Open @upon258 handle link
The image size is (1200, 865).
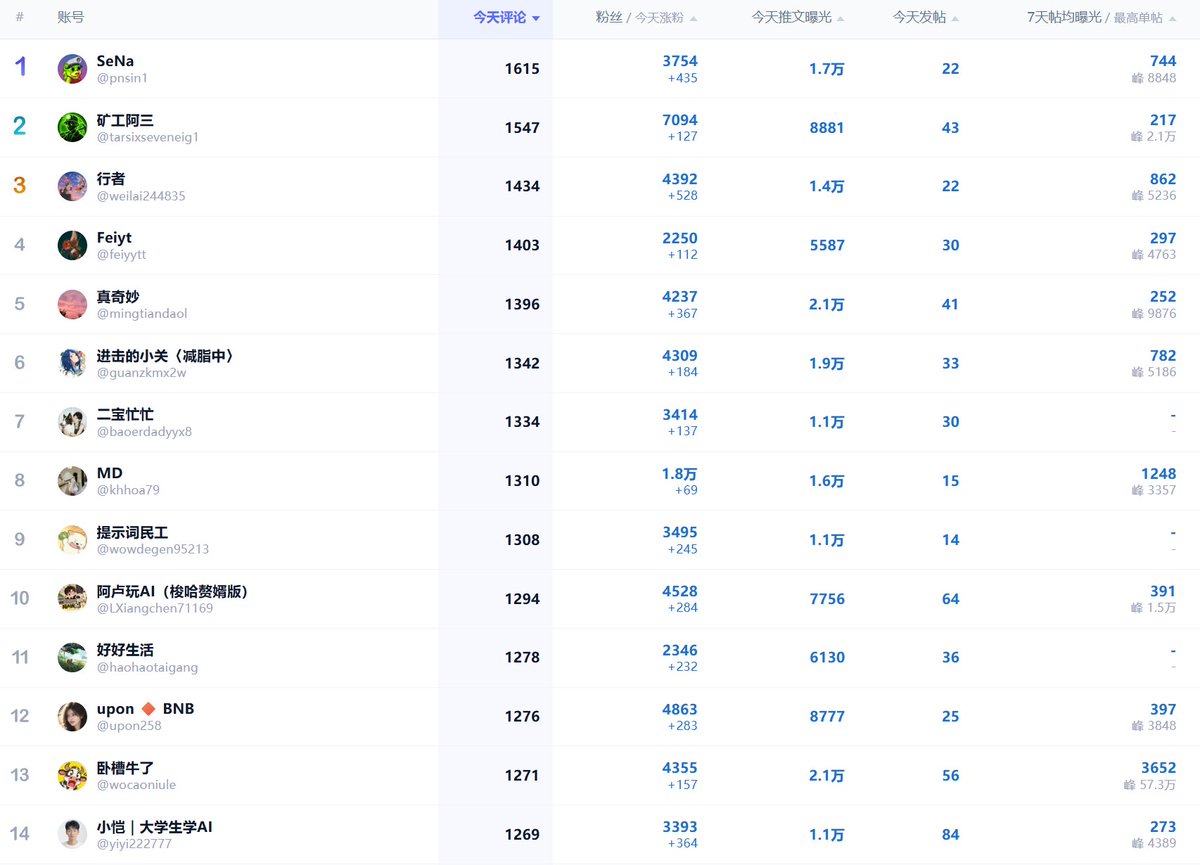tap(129, 726)
